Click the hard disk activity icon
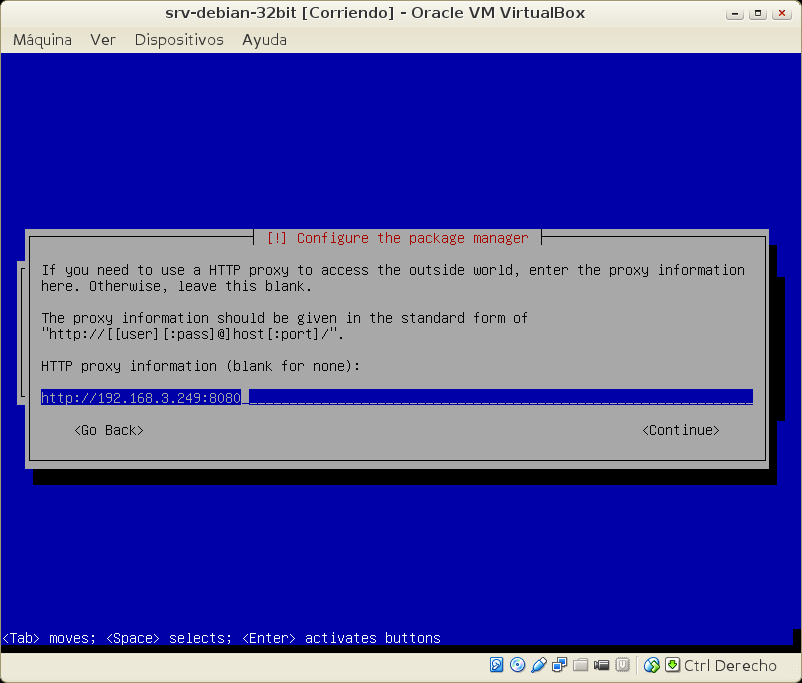Image resolution: width=802 pixels, height=683 pixels. click(497, 665)
